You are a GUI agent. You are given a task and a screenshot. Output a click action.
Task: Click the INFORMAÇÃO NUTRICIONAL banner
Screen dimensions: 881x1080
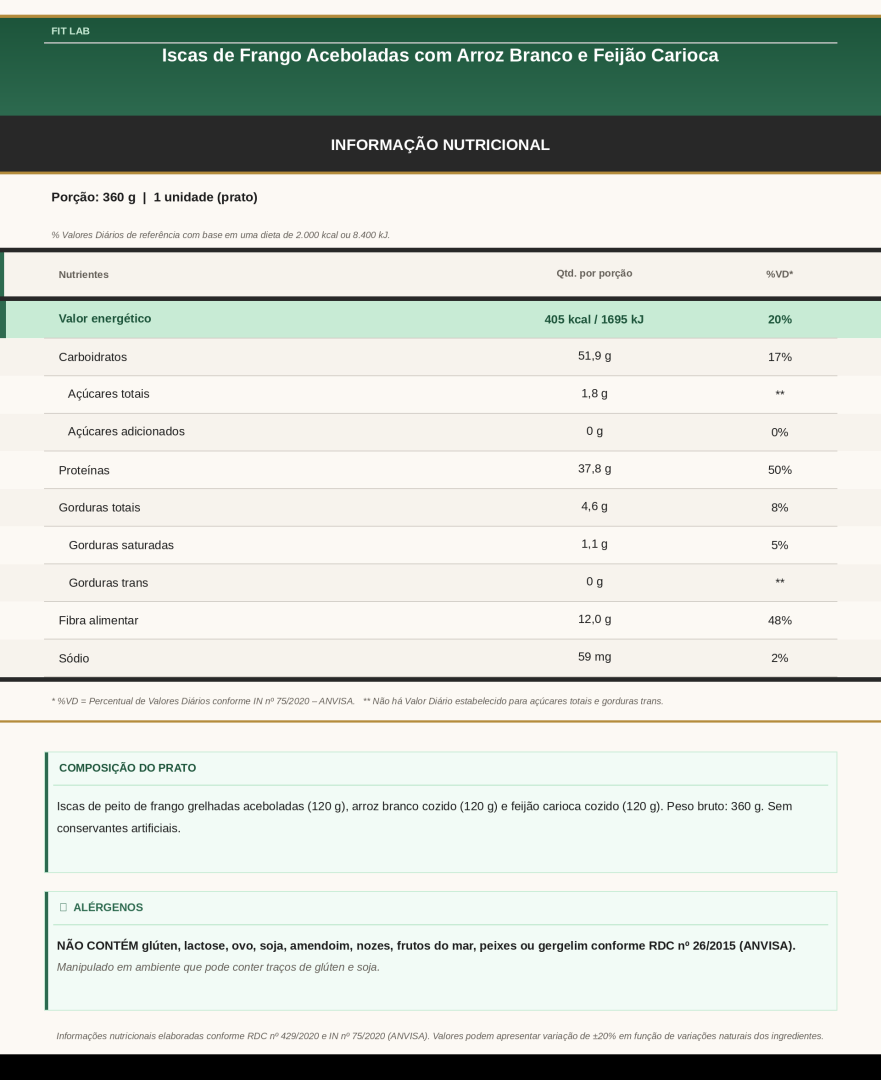click(440, 145)
